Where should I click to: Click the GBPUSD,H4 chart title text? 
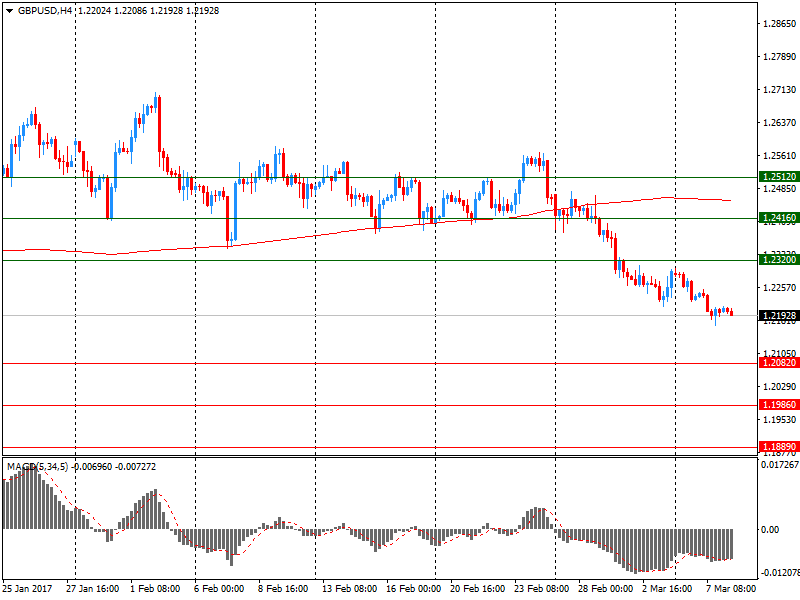coord(45,11)
